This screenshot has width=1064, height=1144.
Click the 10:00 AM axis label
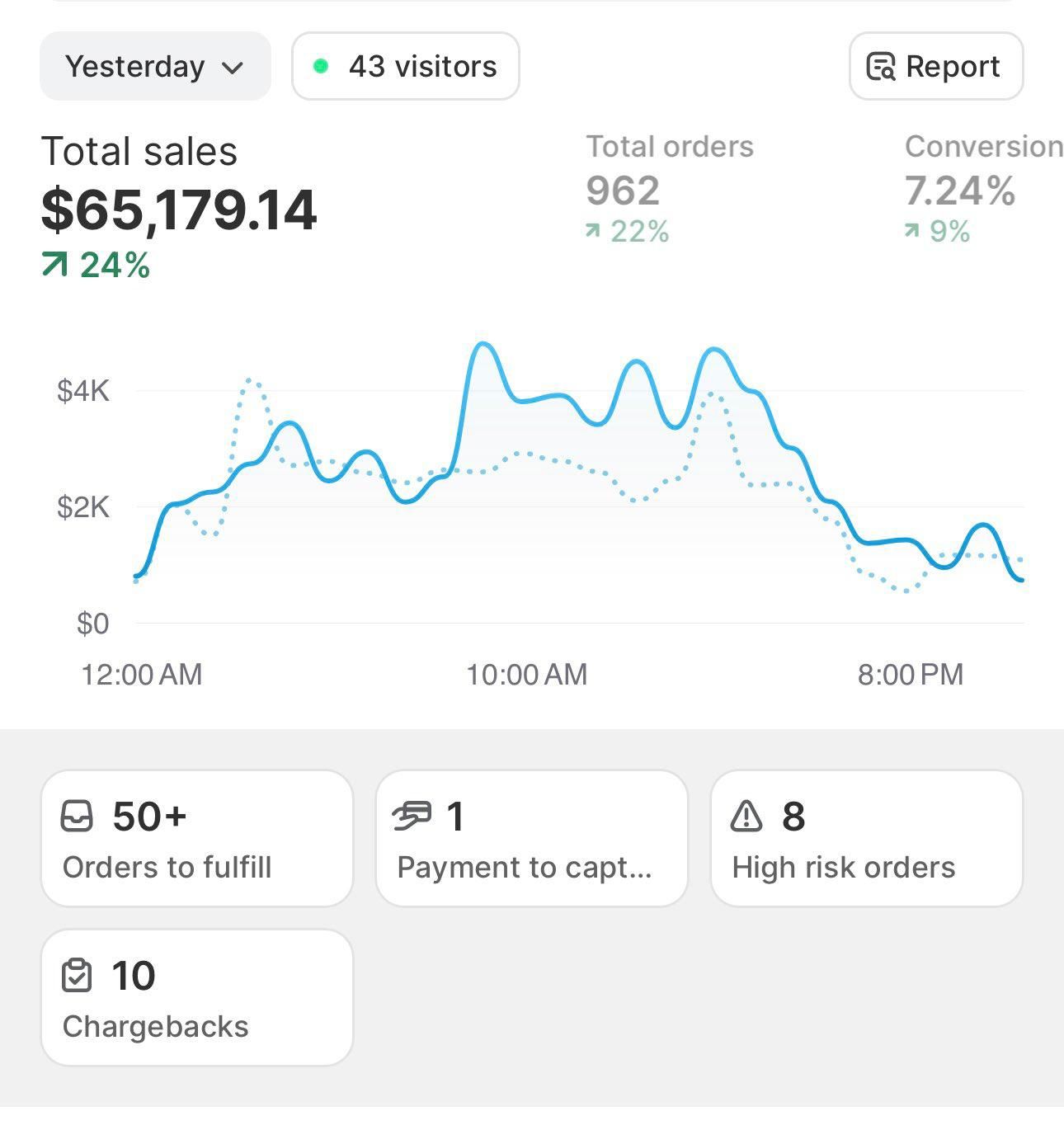pyautogui.click(x=526, y=675)
